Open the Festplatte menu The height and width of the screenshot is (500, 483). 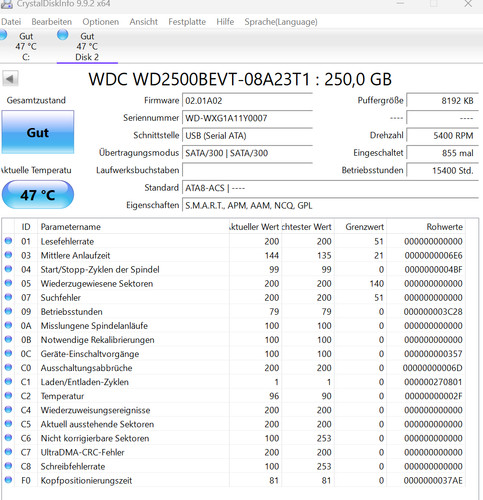point(187,22)
